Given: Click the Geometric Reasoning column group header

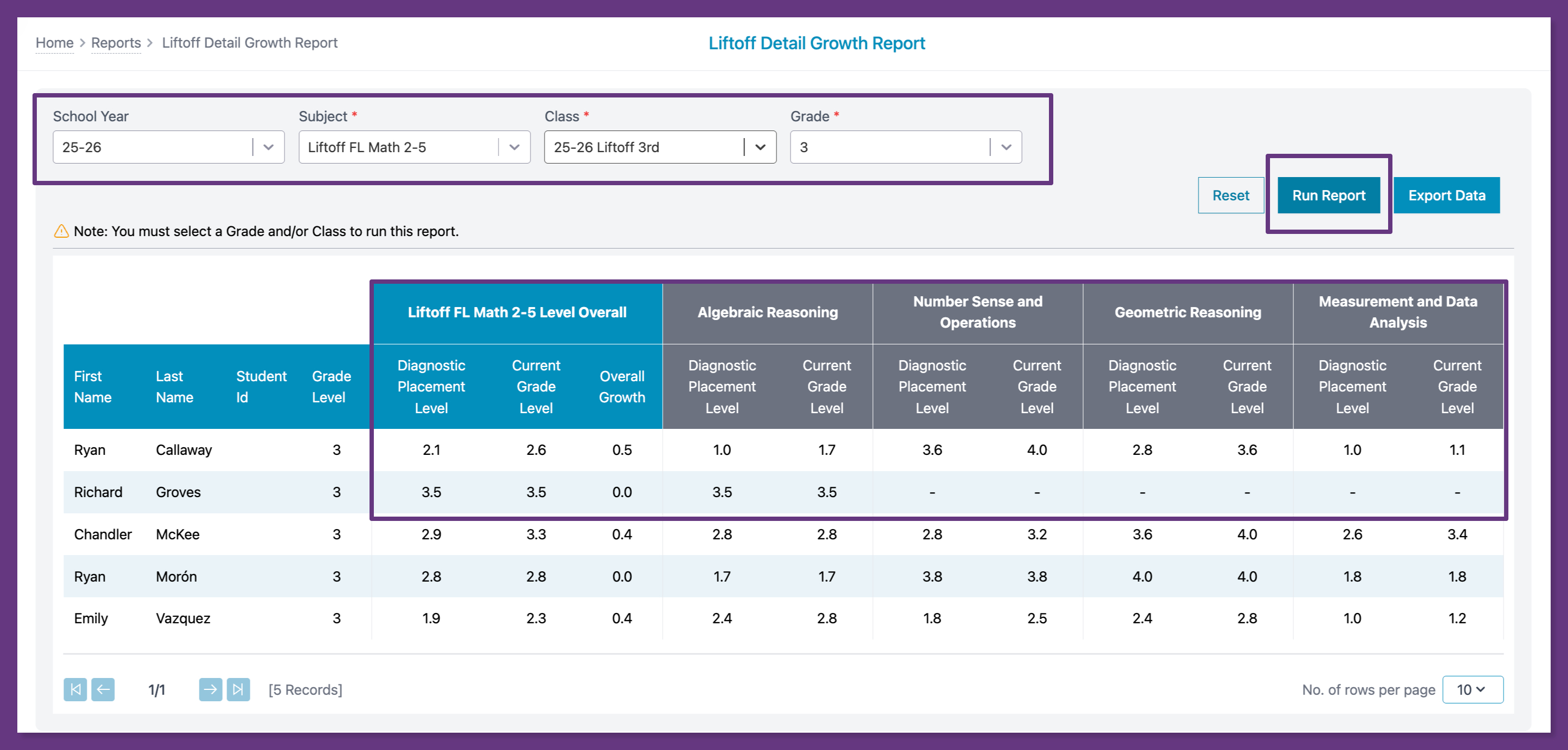Looking at the screenshot, I should pos(1187,312).
